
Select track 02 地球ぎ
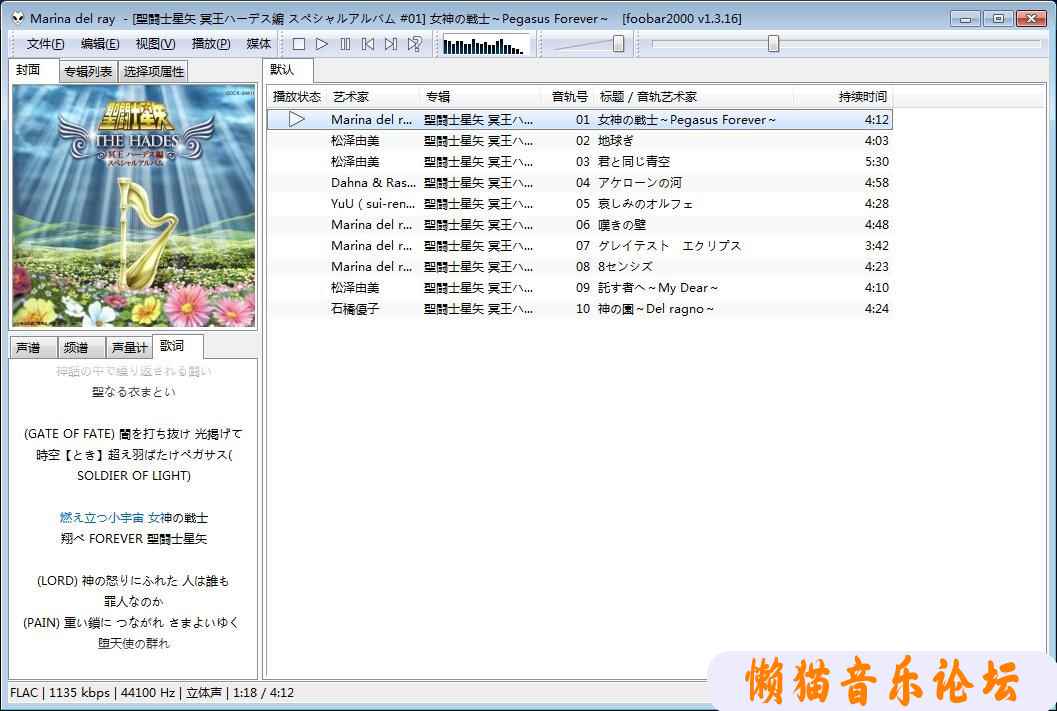580,141
